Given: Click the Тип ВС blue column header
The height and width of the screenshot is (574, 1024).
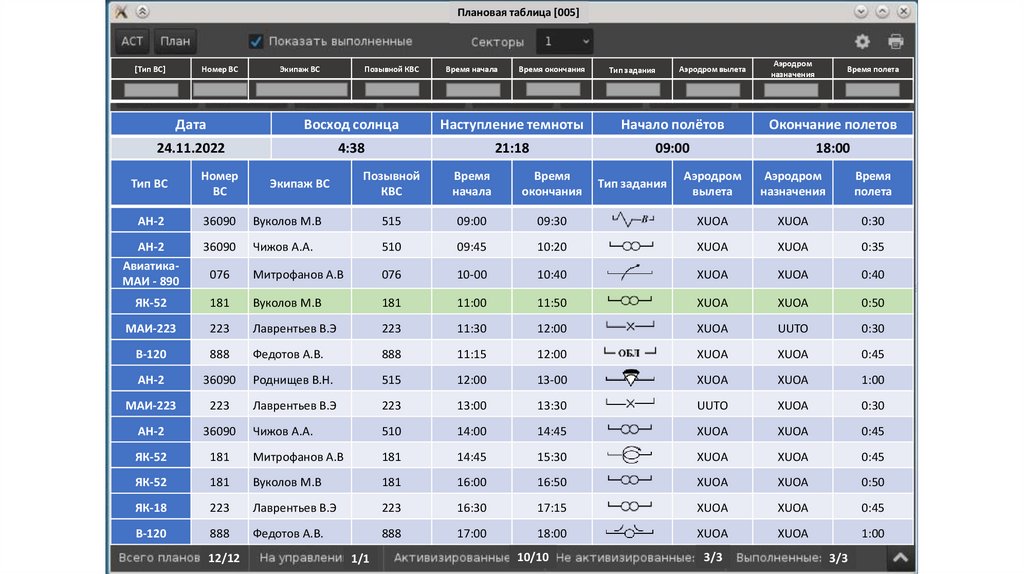Looking at the screenshot, I should pyautogui.click(x=150, y=184).
